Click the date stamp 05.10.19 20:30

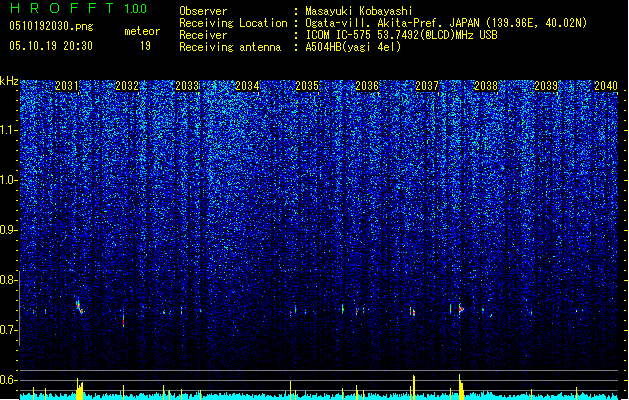[51, 46]
